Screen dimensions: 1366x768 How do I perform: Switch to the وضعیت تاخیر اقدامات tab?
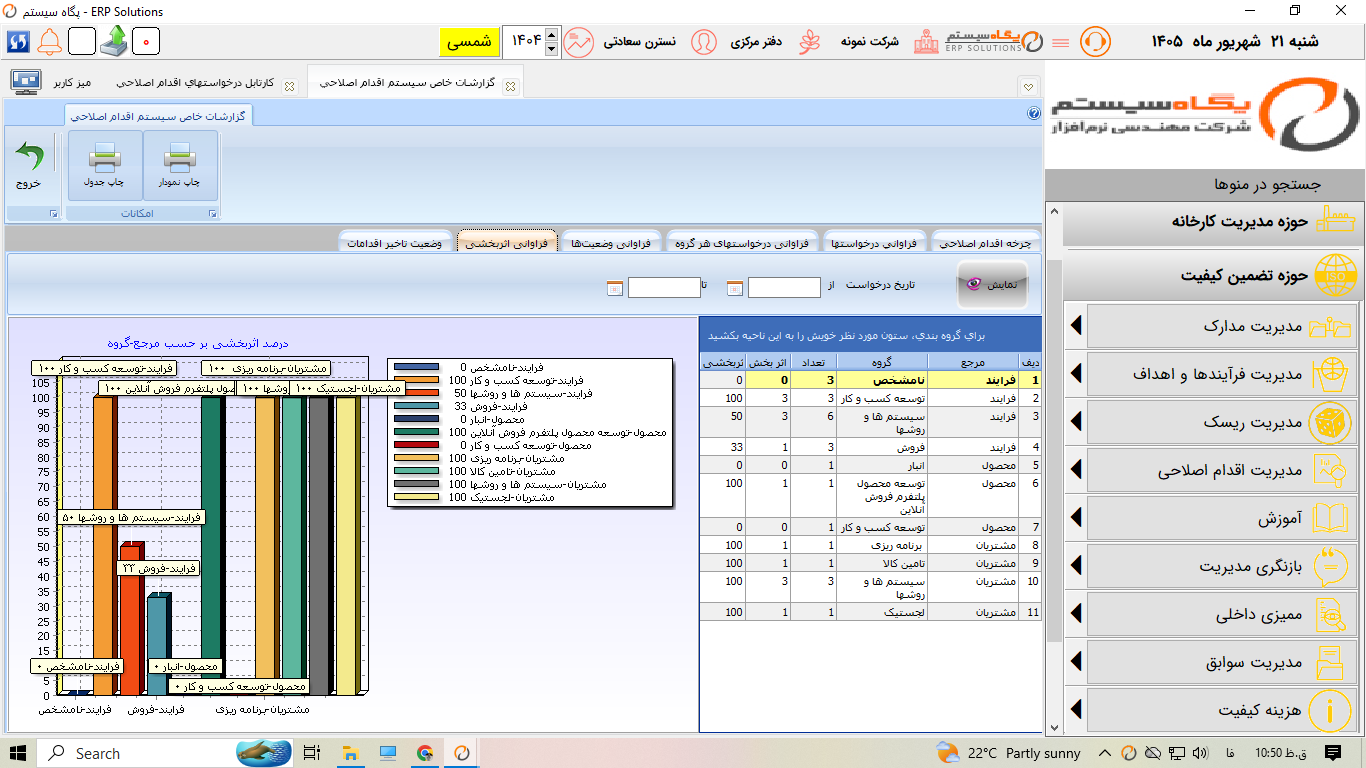coord(396,242)
